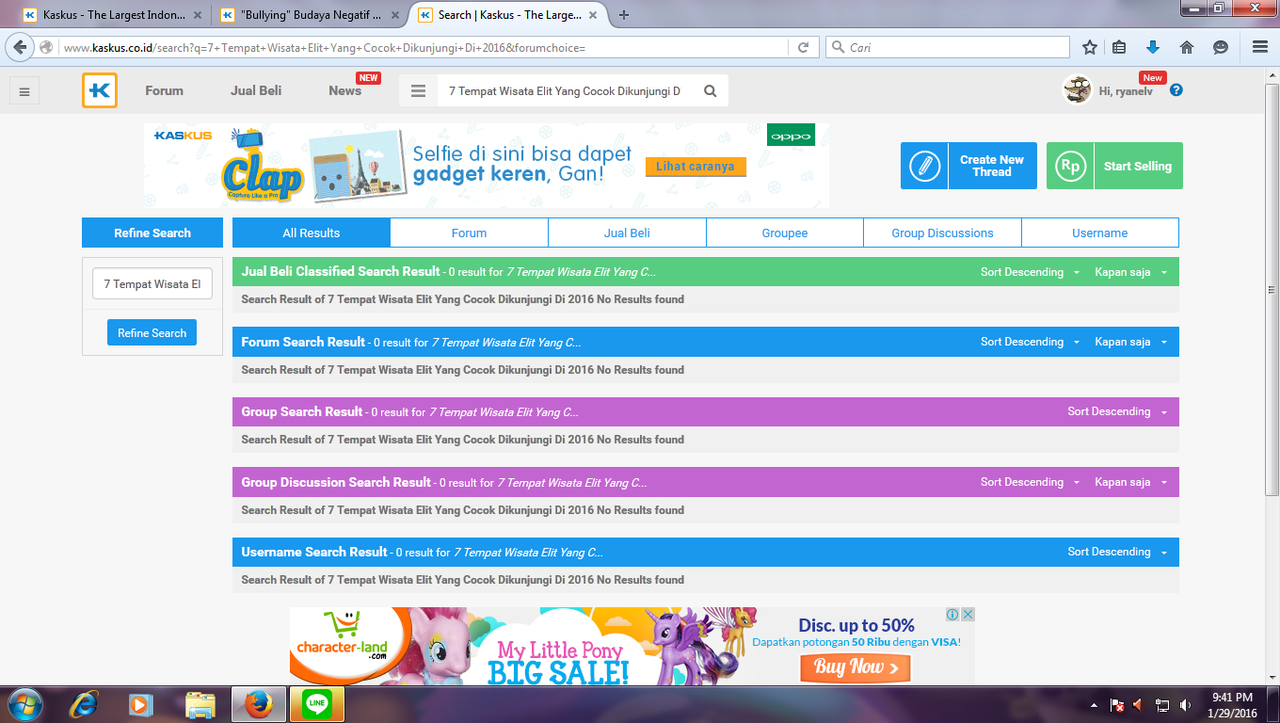Screen dimensions: 1280x723
Task: Click the Firefox URL address bar
Action: pyautogui.click(x=425, y=47)
